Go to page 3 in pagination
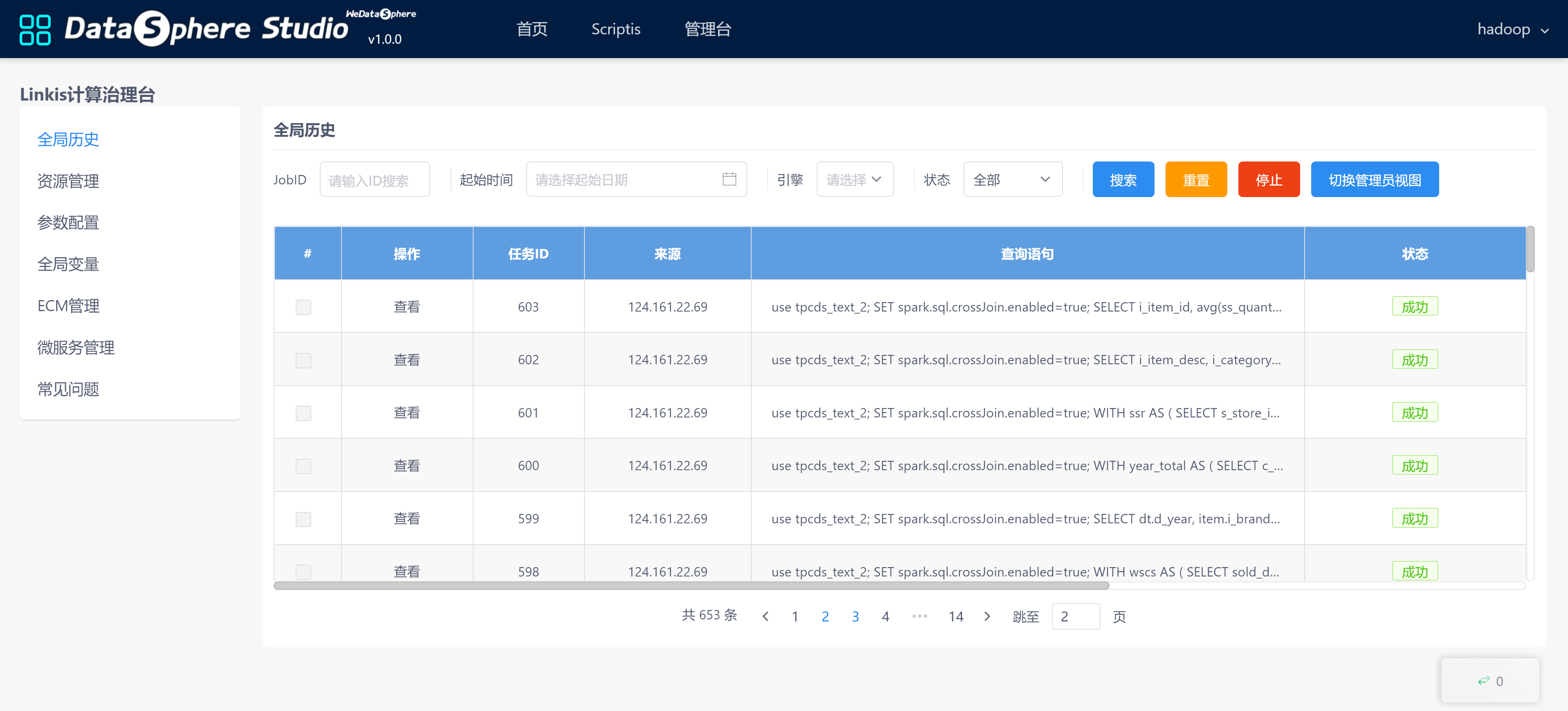Viewport: 1568px width, 711px height. pos(855,617)
